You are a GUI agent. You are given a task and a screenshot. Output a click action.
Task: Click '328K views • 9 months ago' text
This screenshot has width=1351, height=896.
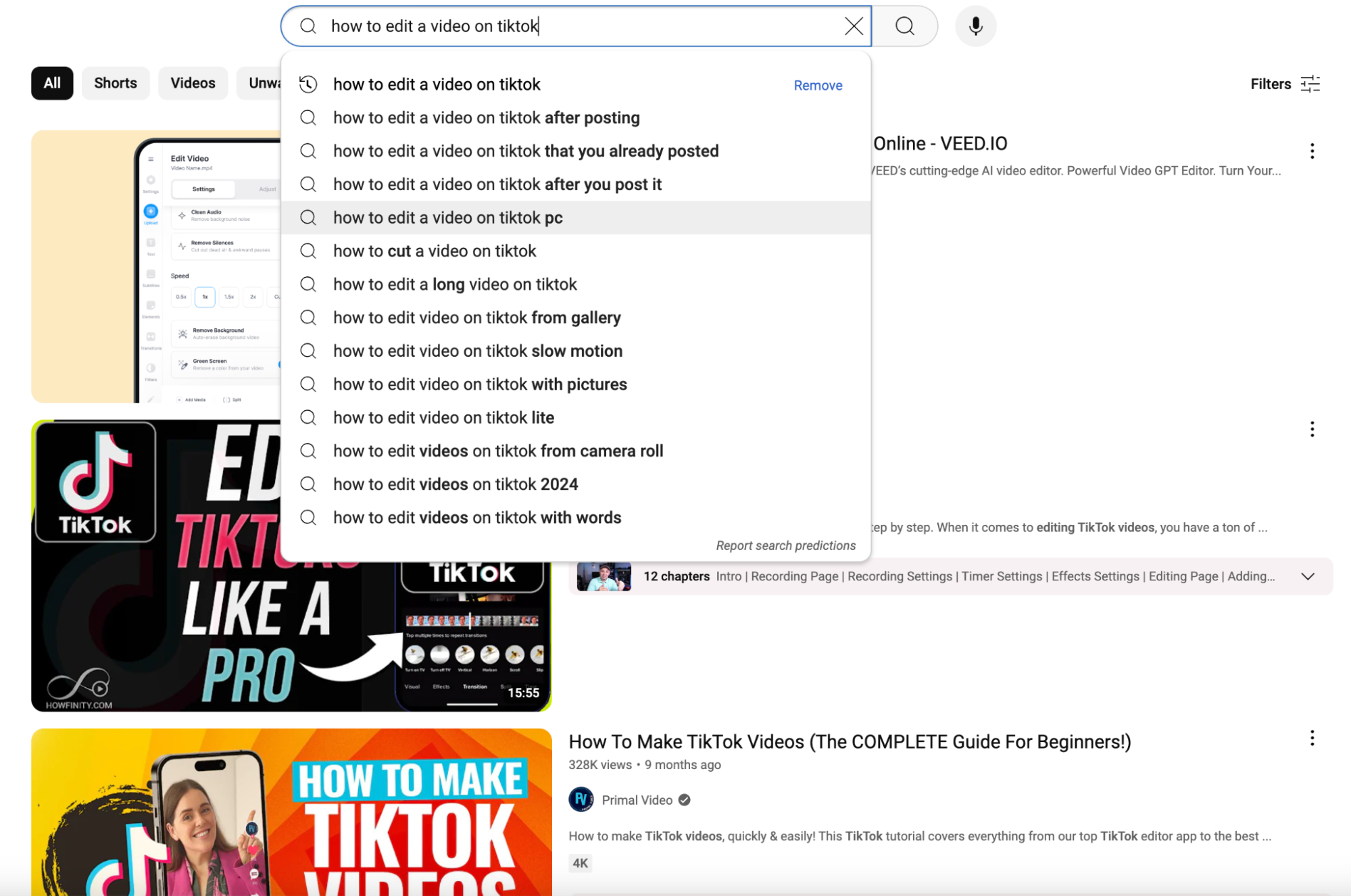tap(645, 764)
